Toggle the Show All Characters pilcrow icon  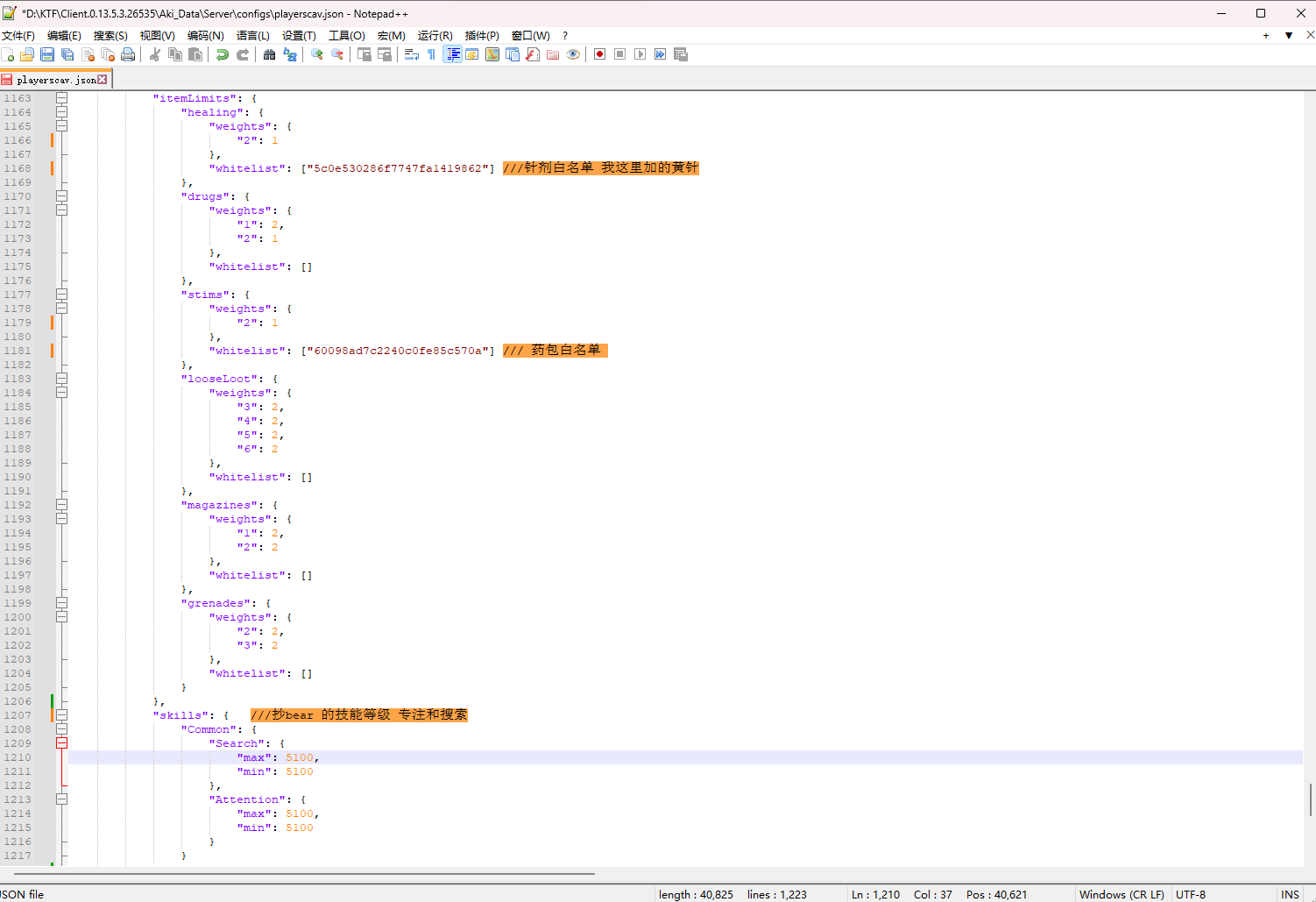tap(431, 54)
